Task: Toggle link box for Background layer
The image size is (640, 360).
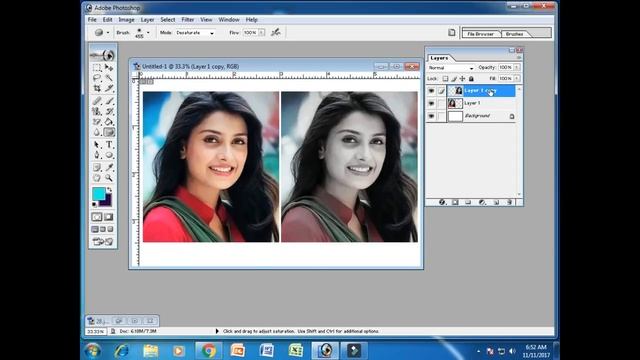Action: (x=441, y=116)
